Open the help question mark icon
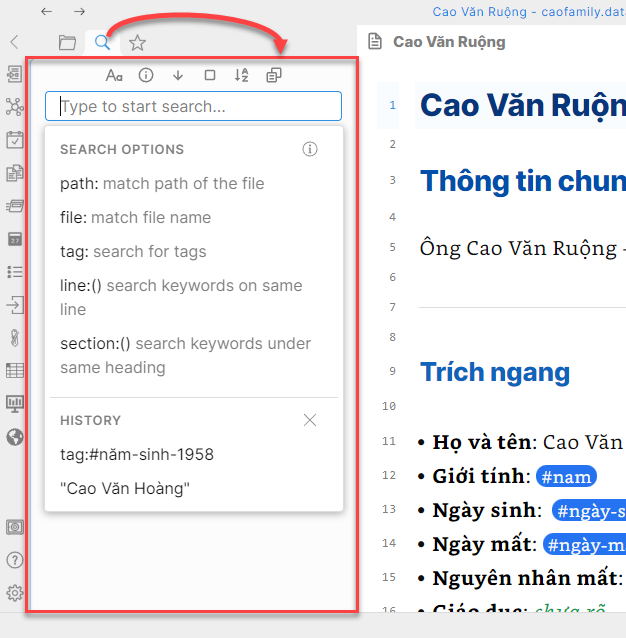This screenshot has width=626, height=638. [x=14, y=560]
